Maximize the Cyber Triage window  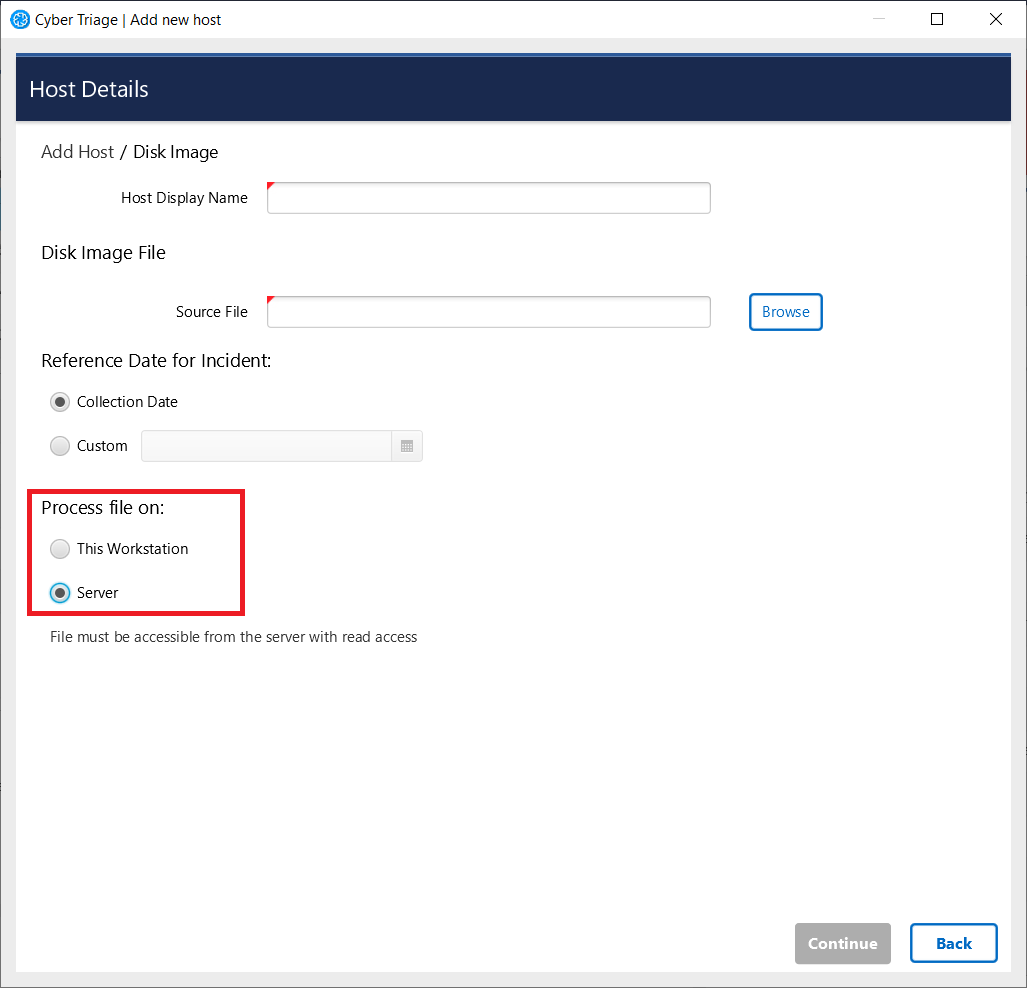pyautogui.click(x=936, y=18)
